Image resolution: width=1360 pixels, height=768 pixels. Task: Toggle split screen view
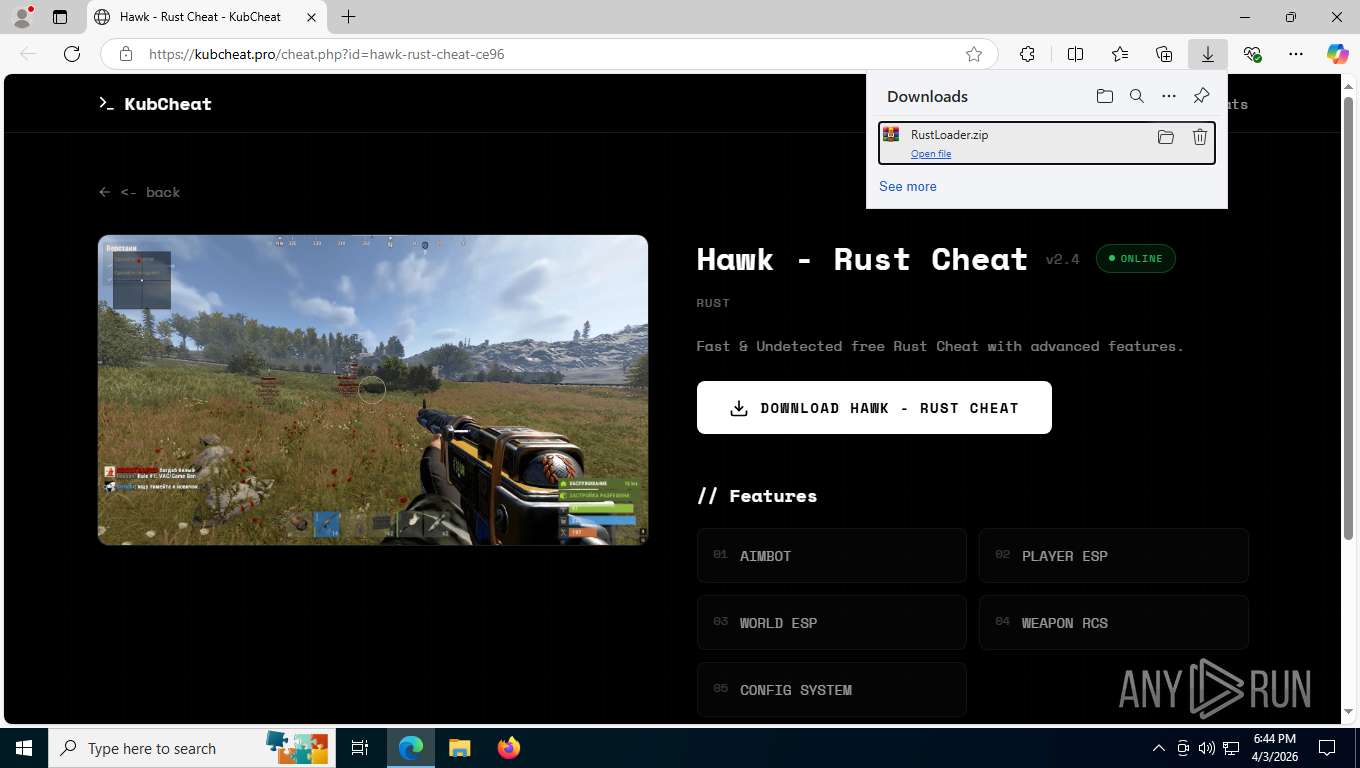[x=1075, y=54]
